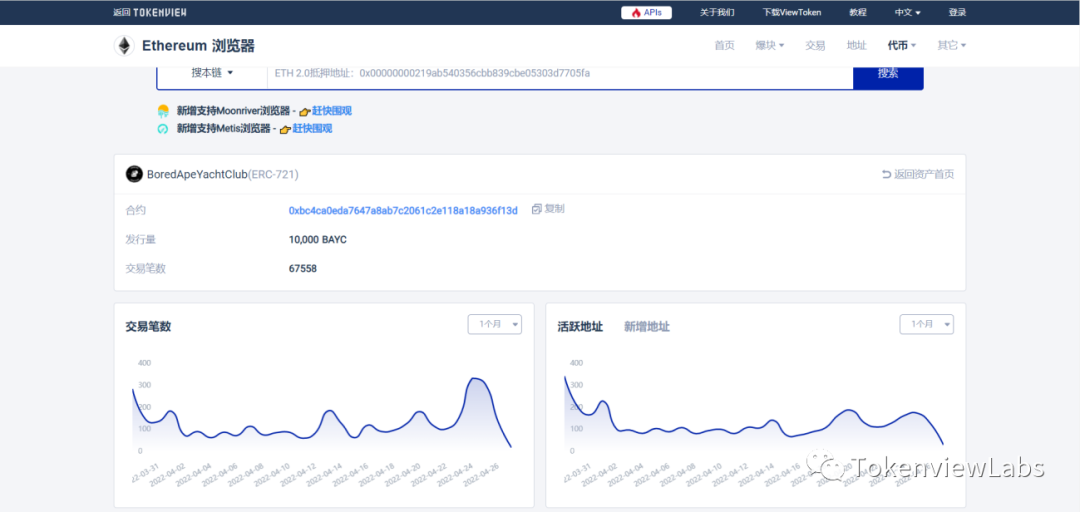The image size is (1080, 512).
Task: Click the 发行量 row label
Action: (141, 240)
